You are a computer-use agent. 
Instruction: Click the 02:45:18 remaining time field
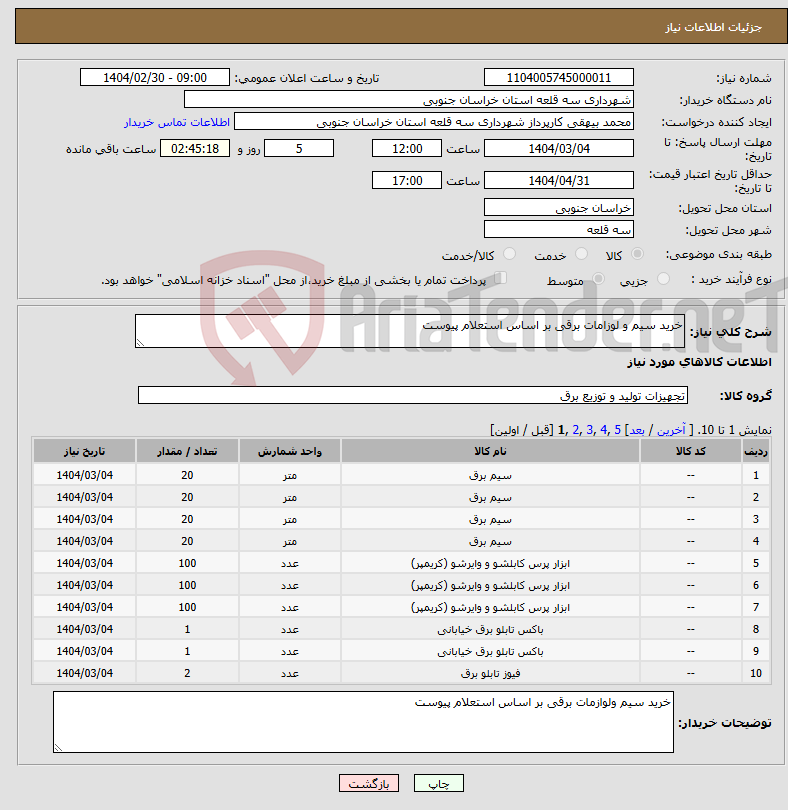tap(195, 149)
